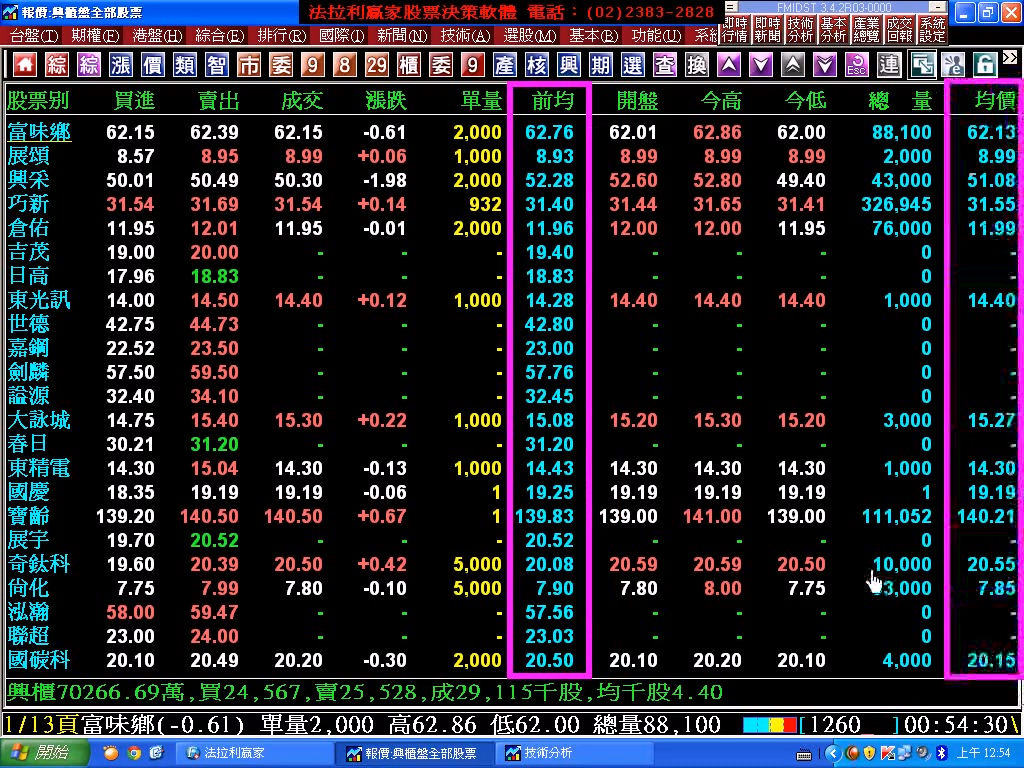Click the 漲 (rise ranking) toolbar icon
This screenshot has width=1024, height=768.
coord(121,65)
